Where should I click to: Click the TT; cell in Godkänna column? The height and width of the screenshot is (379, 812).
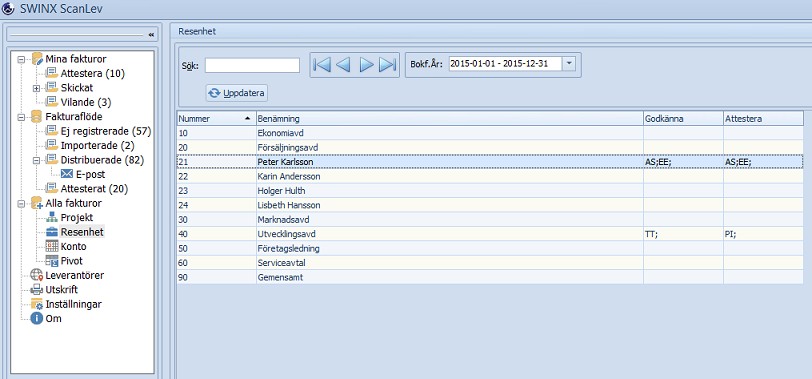click(x=683, y=234)
